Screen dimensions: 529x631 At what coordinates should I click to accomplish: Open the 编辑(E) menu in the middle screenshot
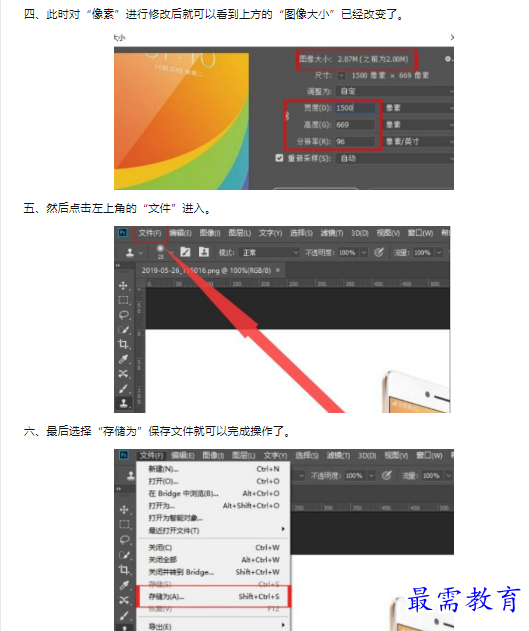180,233
